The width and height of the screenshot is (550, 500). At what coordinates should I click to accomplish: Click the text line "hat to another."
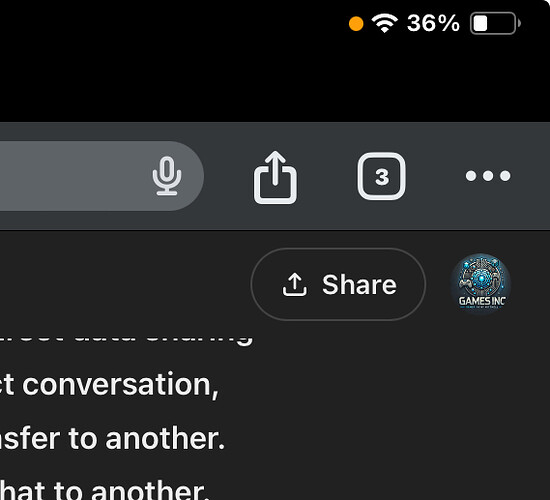(x=105, y=490)
